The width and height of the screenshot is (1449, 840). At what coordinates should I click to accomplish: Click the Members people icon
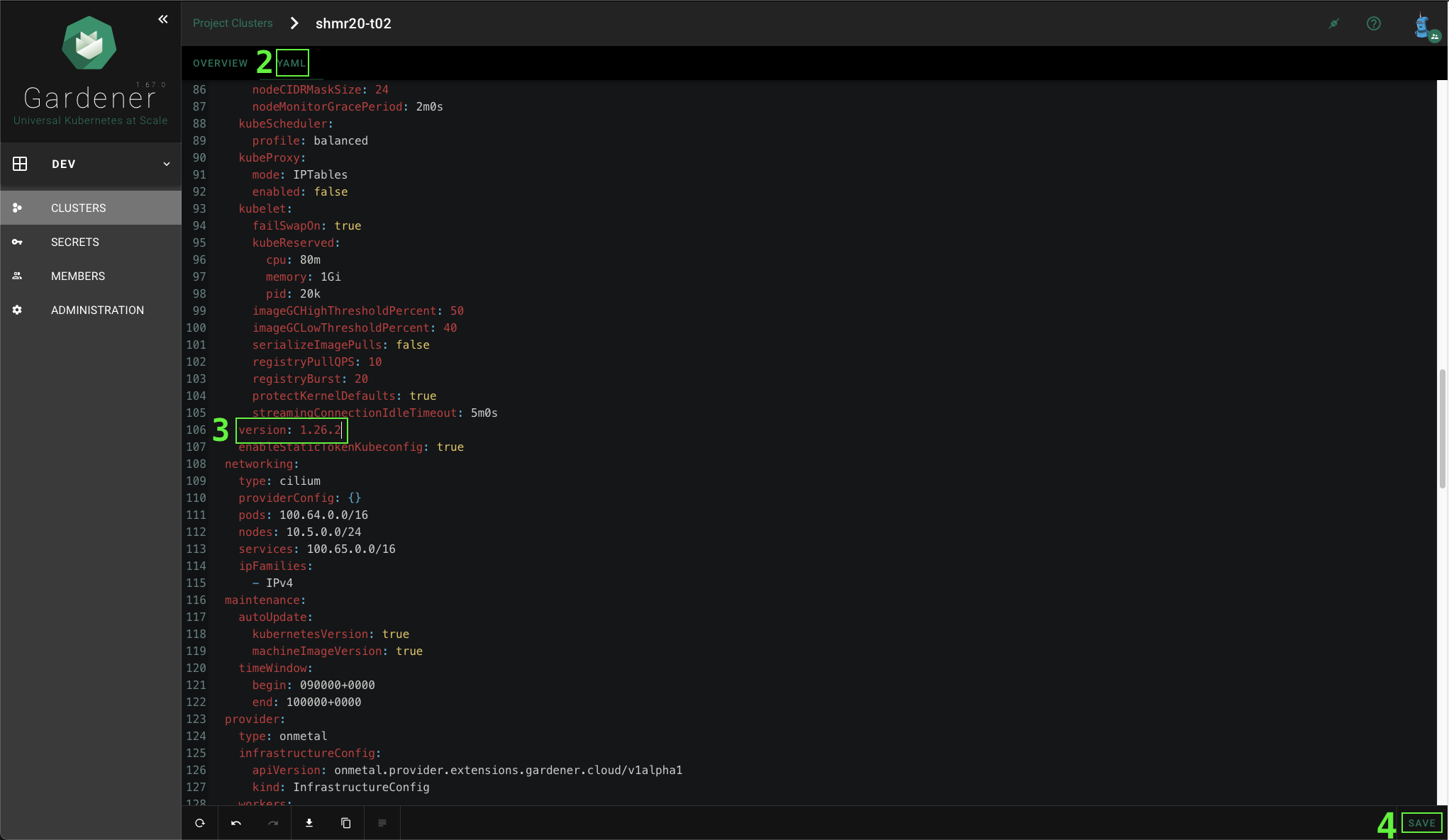(x=17, y=276)
